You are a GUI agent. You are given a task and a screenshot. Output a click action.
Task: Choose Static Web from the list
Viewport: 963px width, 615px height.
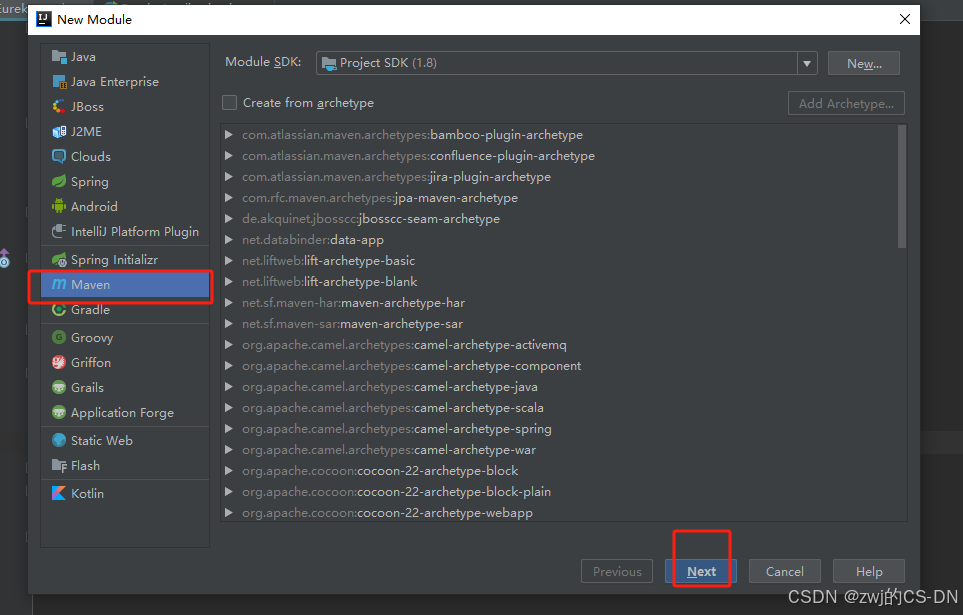pyautogui.click(x=125, y=441)
